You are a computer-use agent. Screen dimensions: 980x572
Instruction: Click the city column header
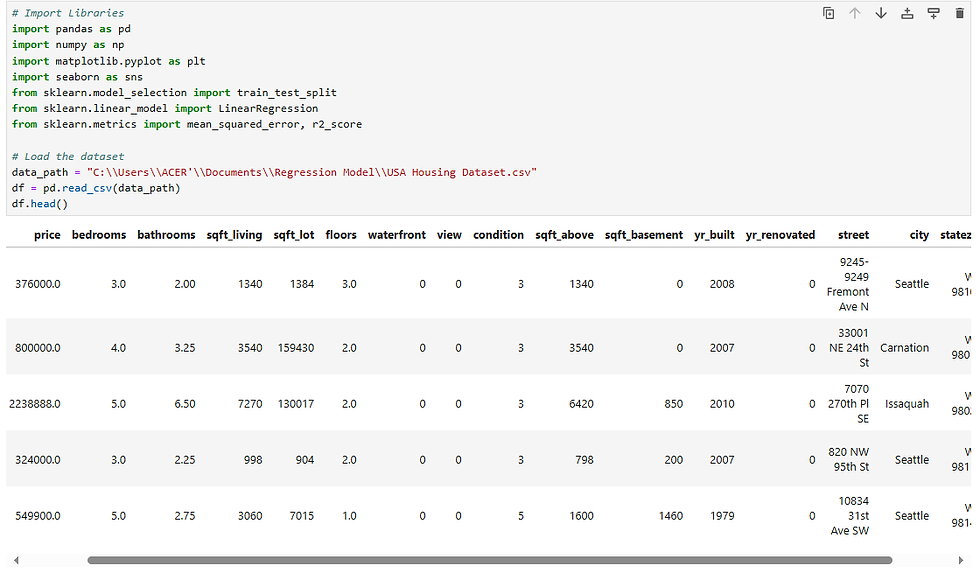[x=919, y=235]
